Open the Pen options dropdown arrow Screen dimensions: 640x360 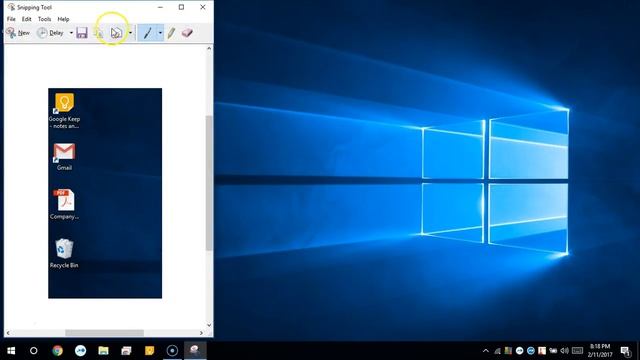[160, 33]
